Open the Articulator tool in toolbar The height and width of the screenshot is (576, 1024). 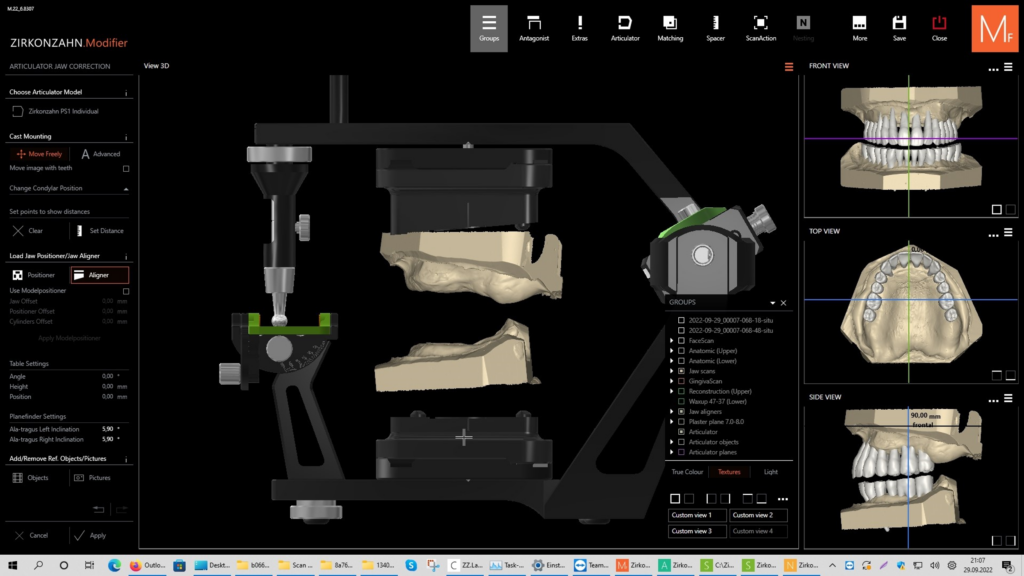[x=625, y=29]
